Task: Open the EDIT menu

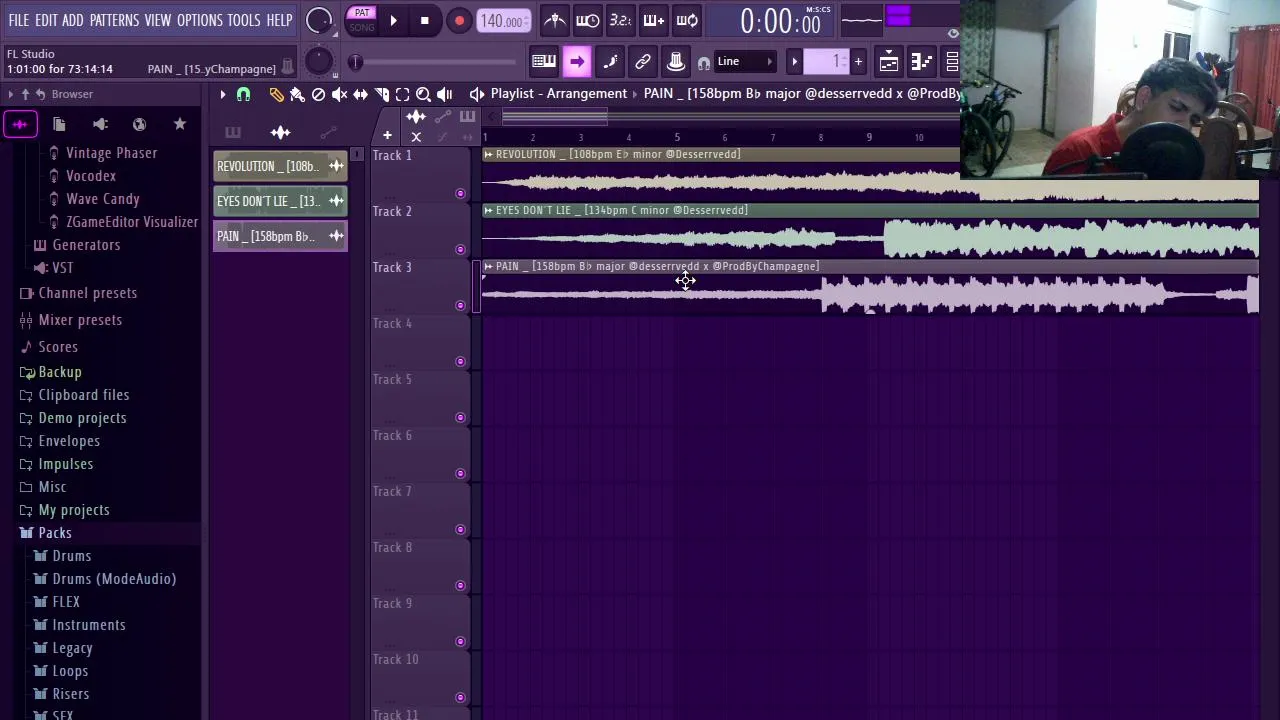Action: pyautogui.click(x=46, y=20)
